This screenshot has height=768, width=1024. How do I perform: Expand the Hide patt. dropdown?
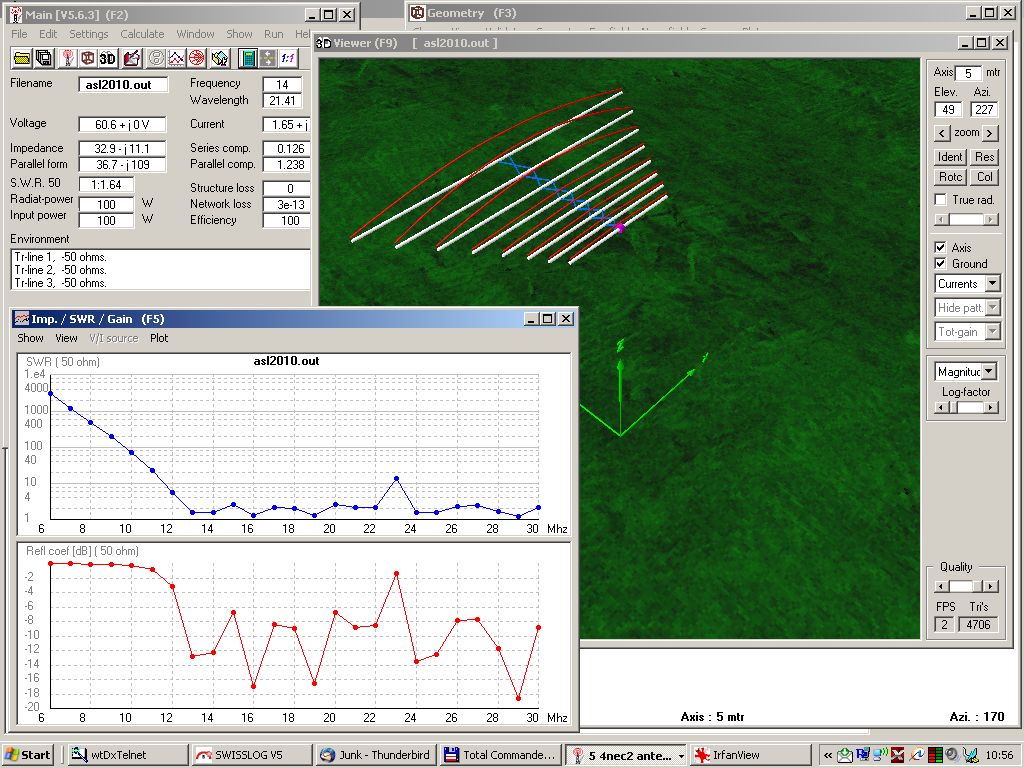[x=993, y=308]
